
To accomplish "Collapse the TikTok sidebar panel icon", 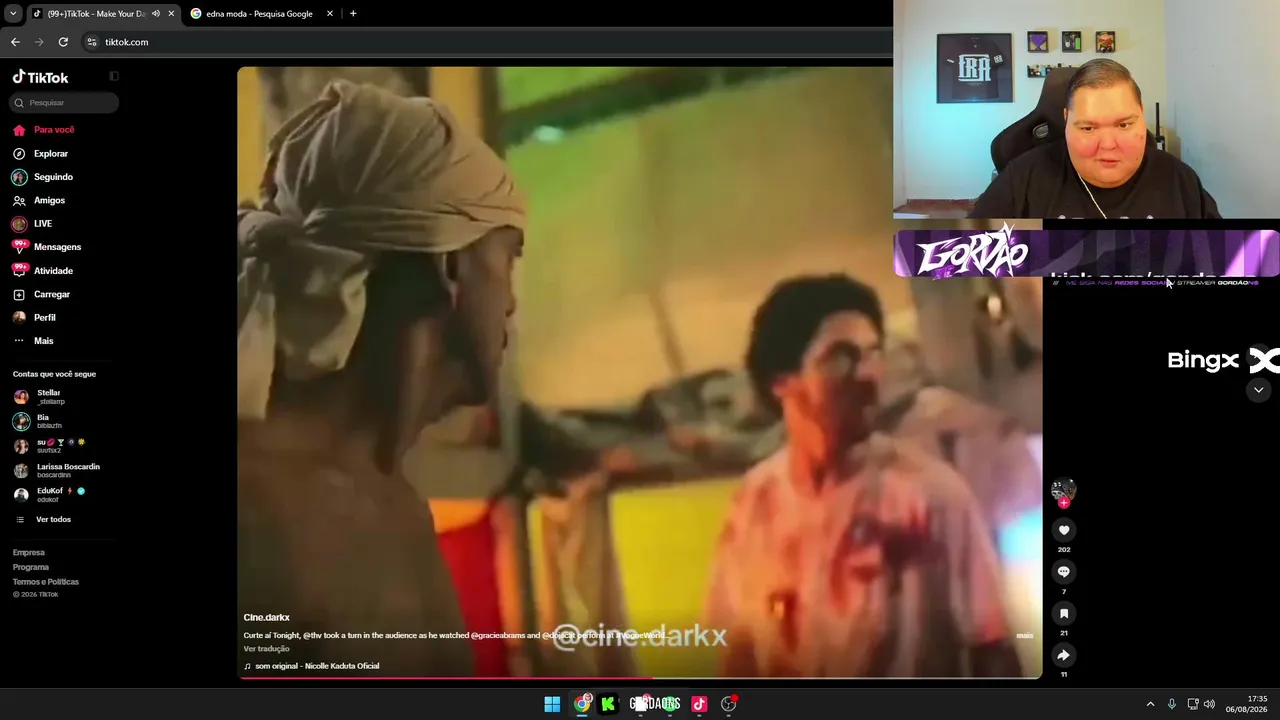I will pyautogui.click(x=114, y=76).
